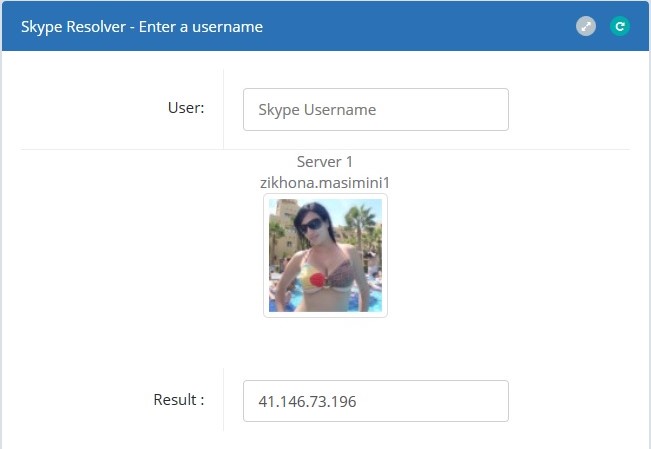Viewport: 651px width, 449px height.
Task: Click the 'User:' label
Action: (x=186, y=108)
